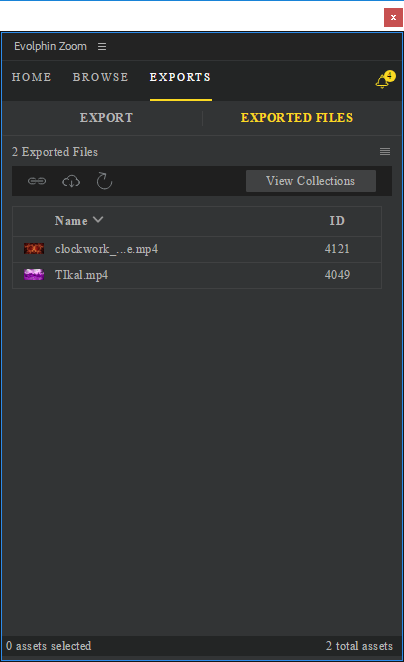The width and height of the screenshot is (404, 662).
Task: Click the cloud download icon
Action: 71,181
